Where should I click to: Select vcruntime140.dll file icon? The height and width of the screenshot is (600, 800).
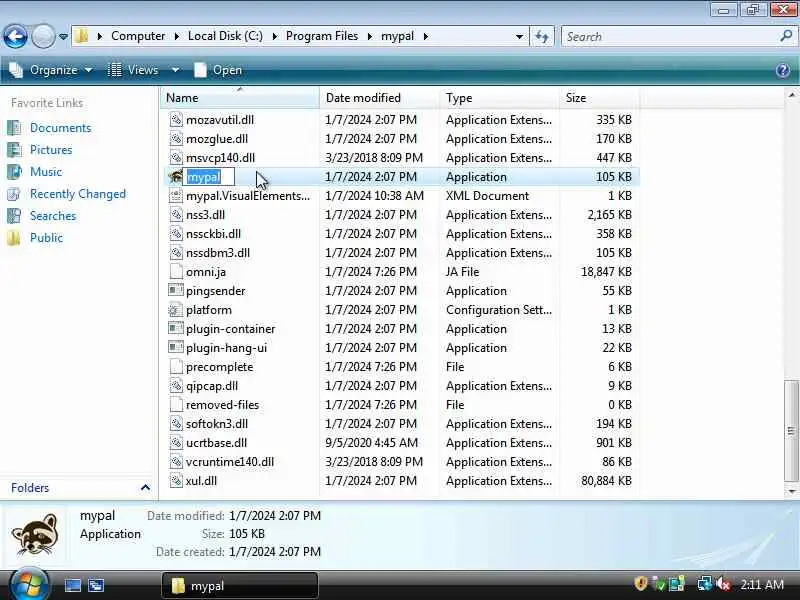point(176,462)
